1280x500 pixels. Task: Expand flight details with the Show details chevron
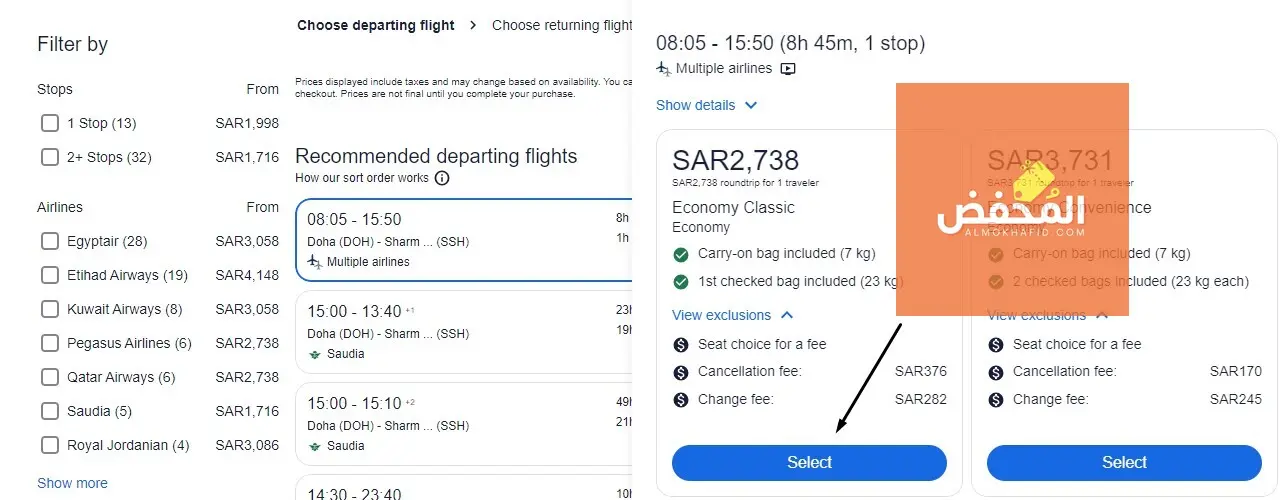[x=751, y=106]
